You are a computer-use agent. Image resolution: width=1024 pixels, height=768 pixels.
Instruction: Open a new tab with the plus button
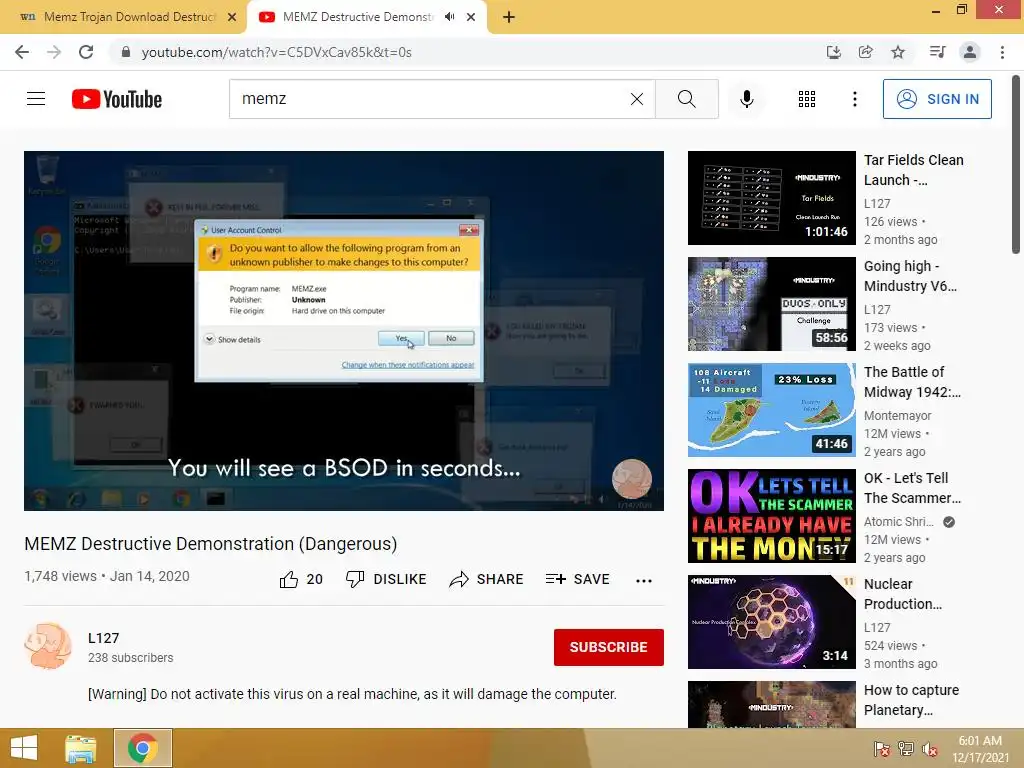[509, 18]
